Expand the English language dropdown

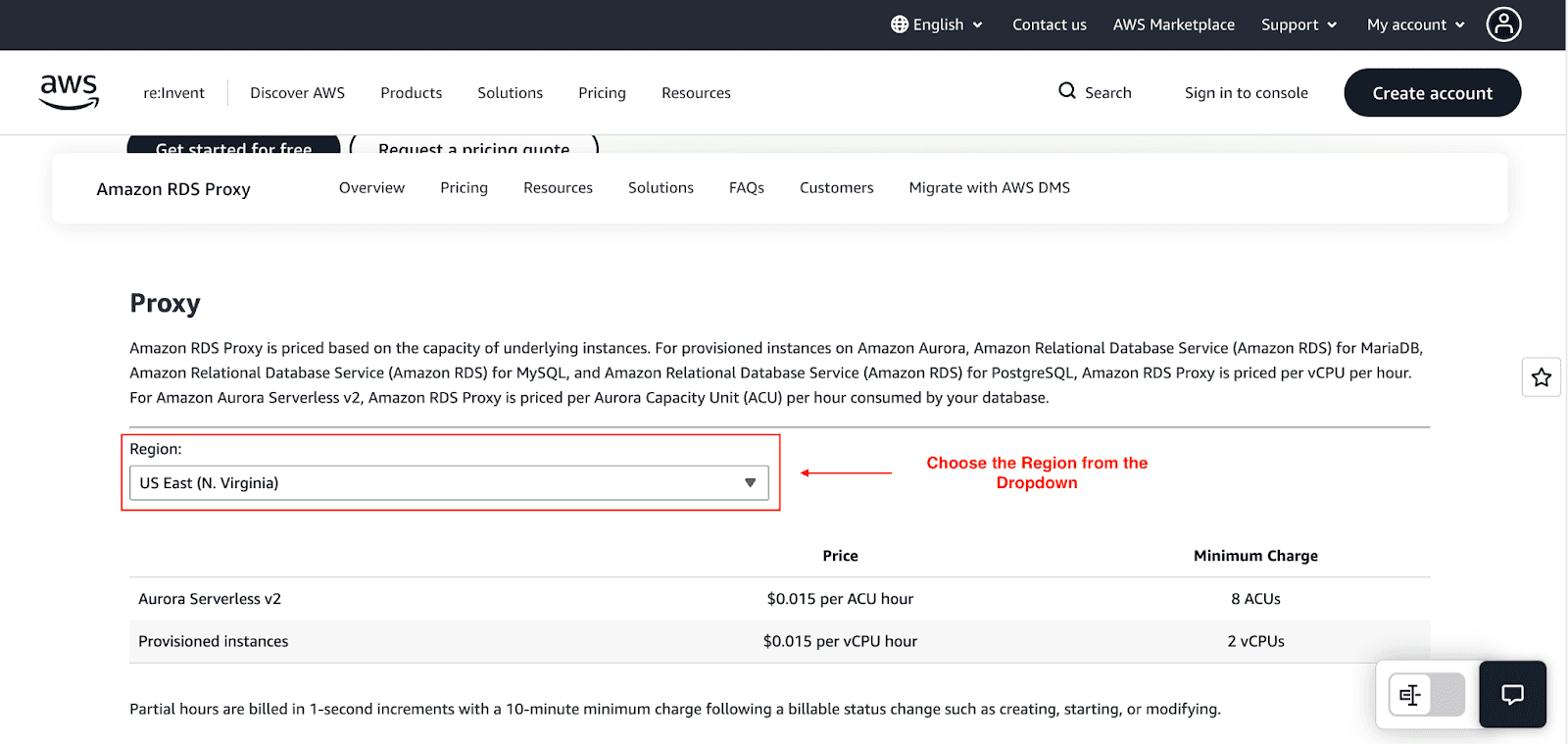(x=937, y=25)
